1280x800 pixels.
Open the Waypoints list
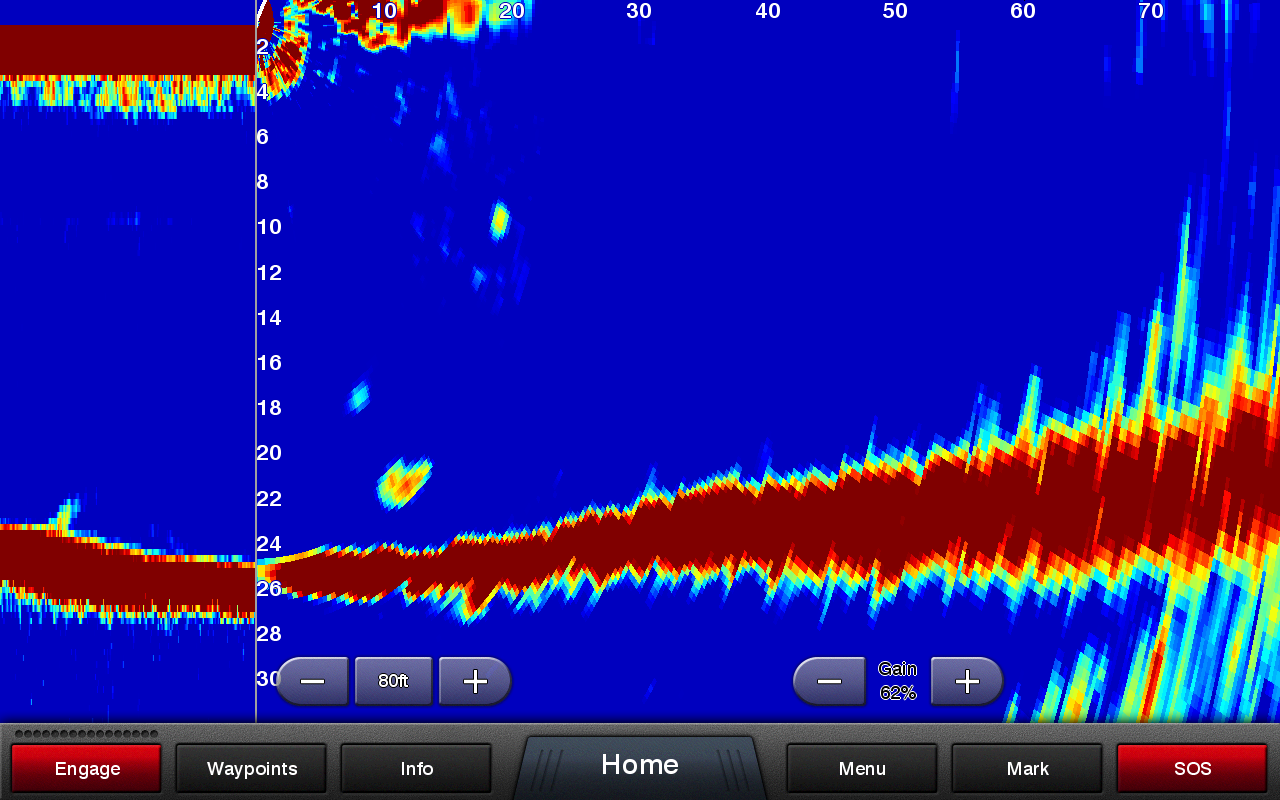click(252, 769)
